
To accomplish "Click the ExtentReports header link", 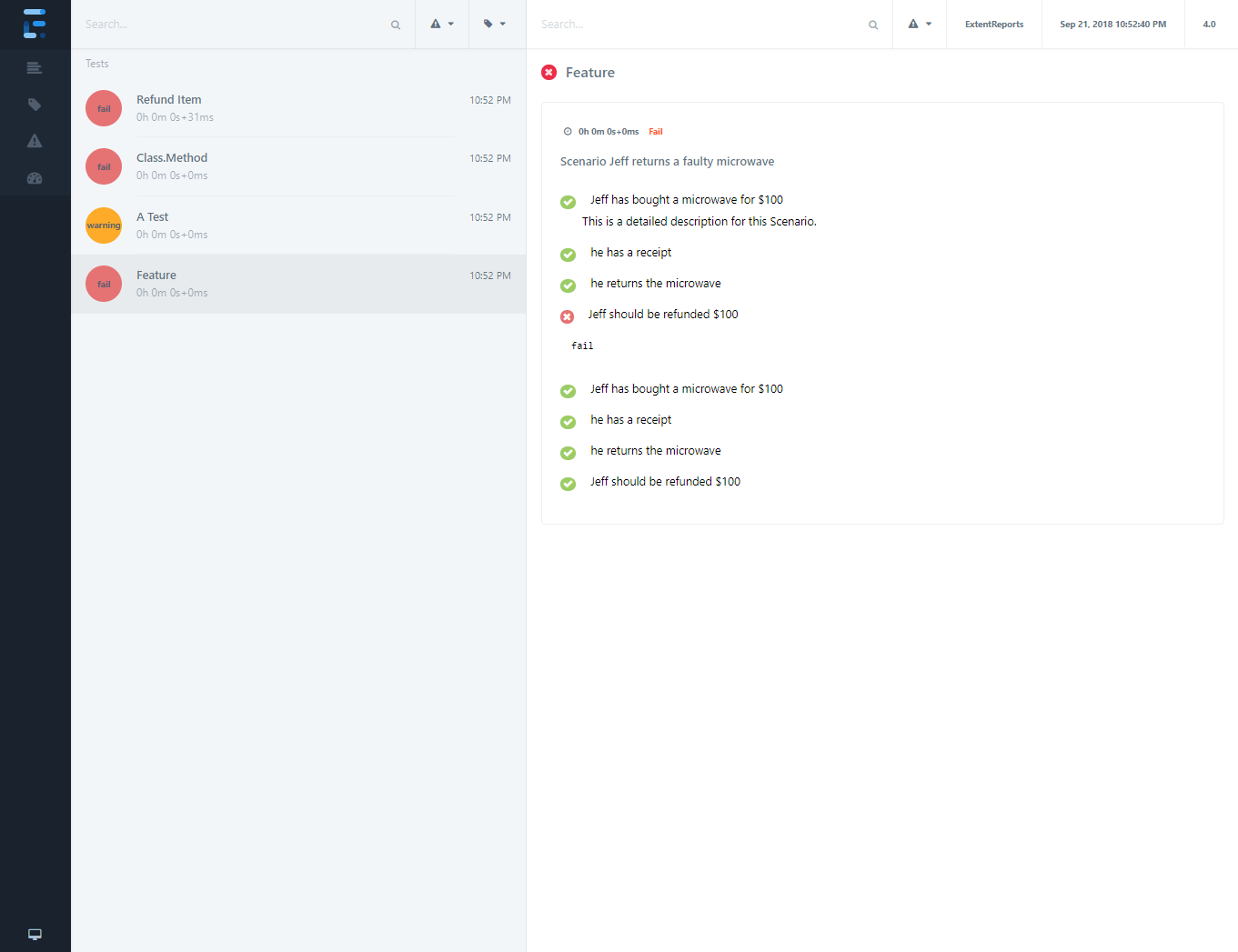I will click(993, 25).
